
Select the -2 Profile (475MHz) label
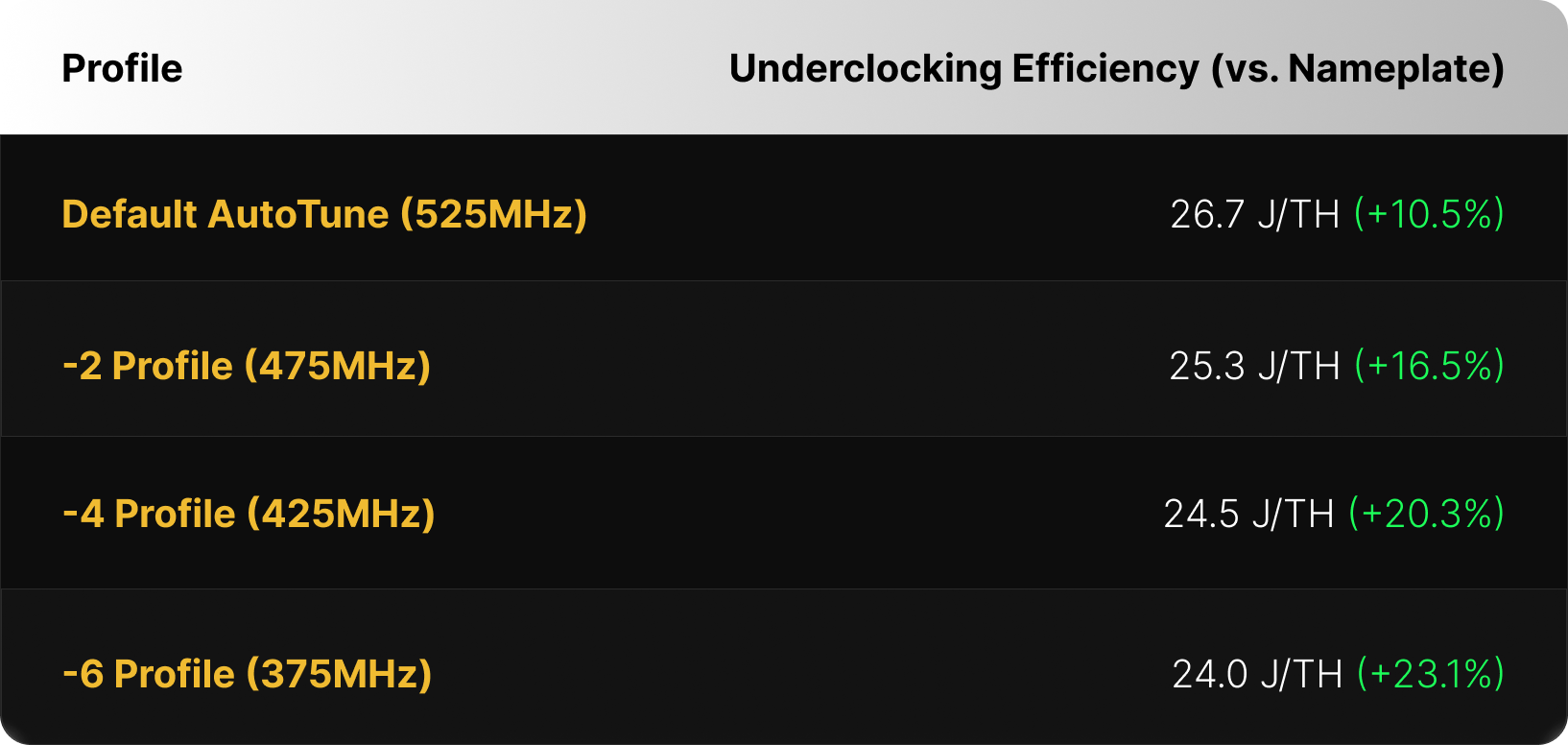(247, 366)
